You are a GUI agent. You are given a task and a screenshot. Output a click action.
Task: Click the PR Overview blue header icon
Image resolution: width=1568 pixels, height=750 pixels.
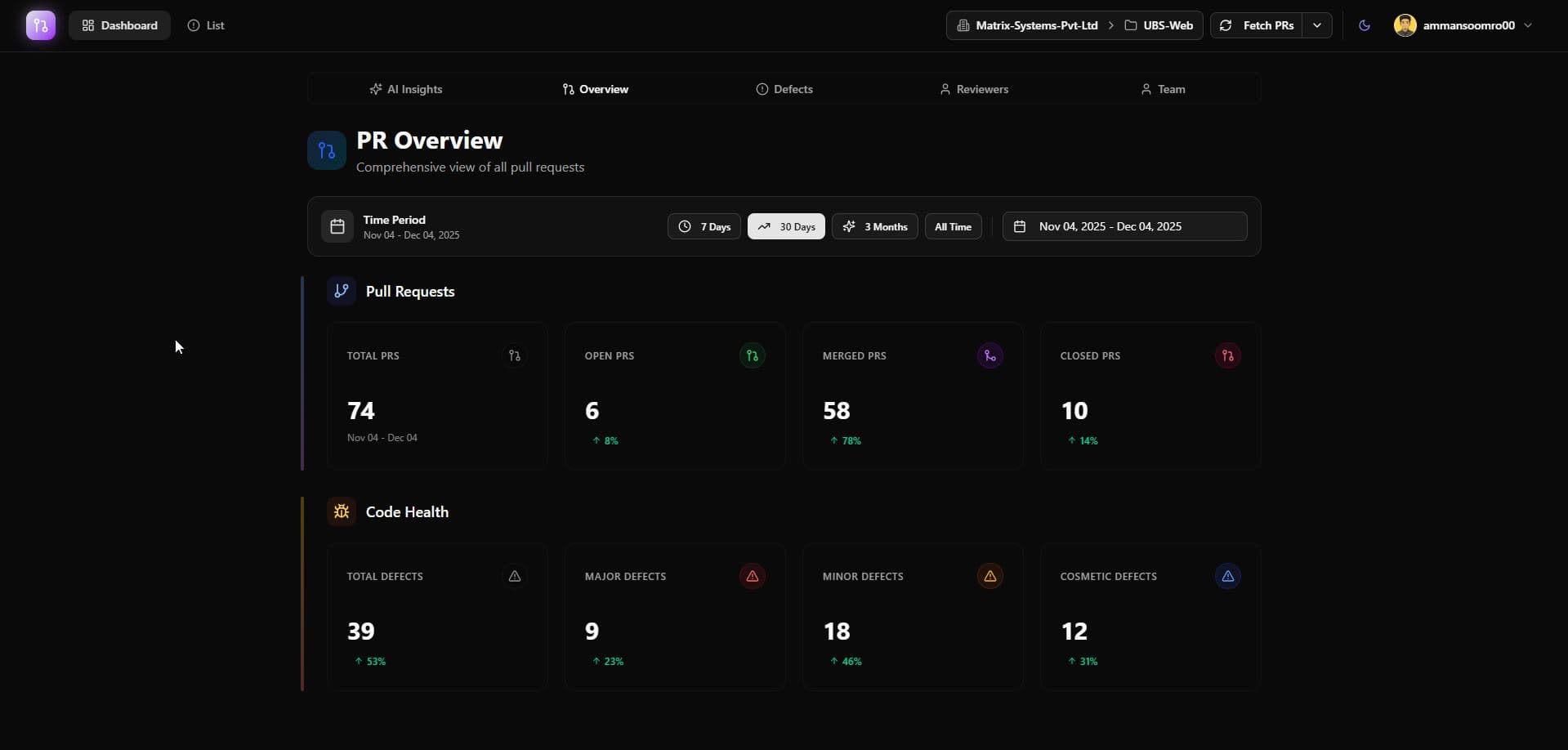327,150
